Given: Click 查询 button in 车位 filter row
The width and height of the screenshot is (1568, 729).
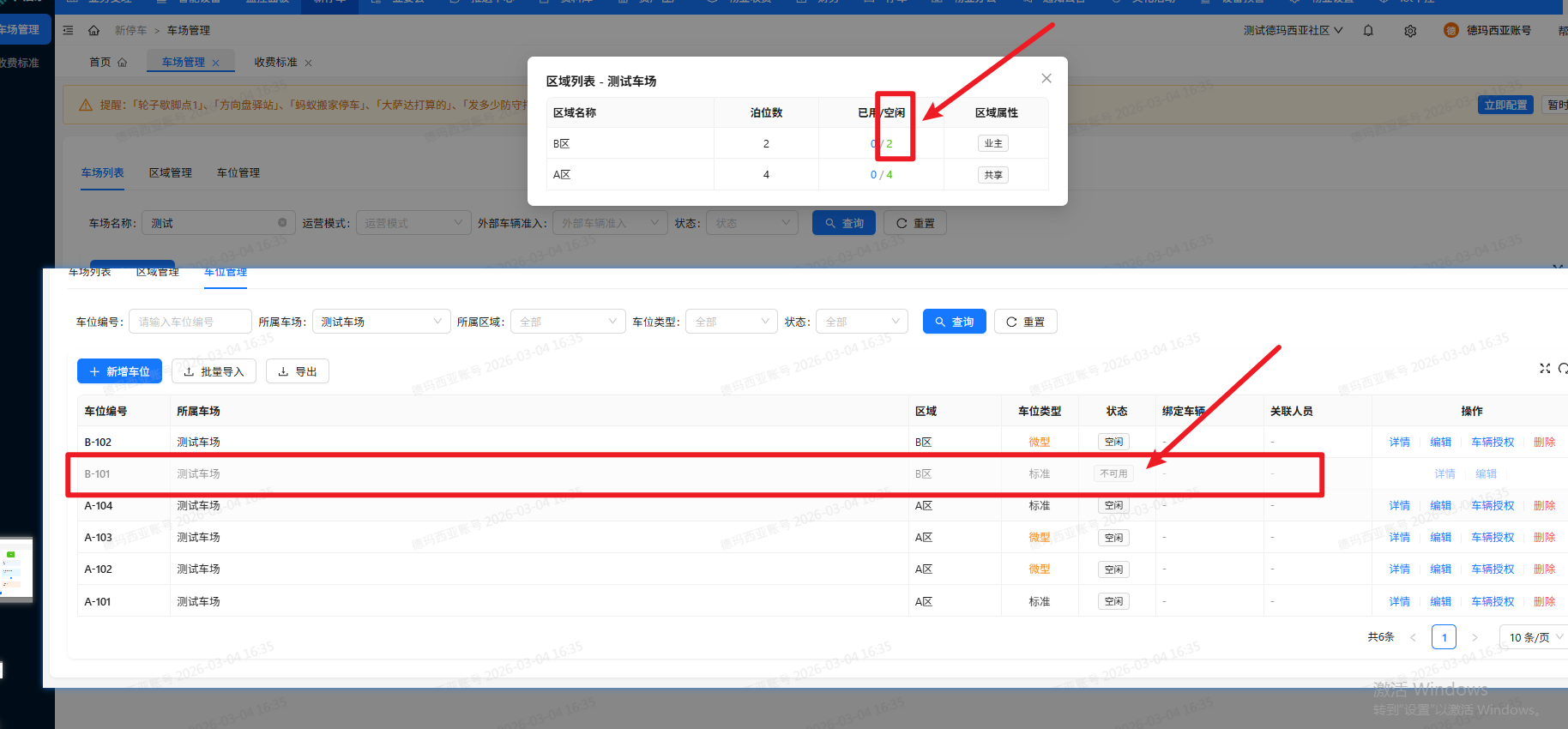Looking at the screenshot, I should pyautogui.click(x=955, y=322).
